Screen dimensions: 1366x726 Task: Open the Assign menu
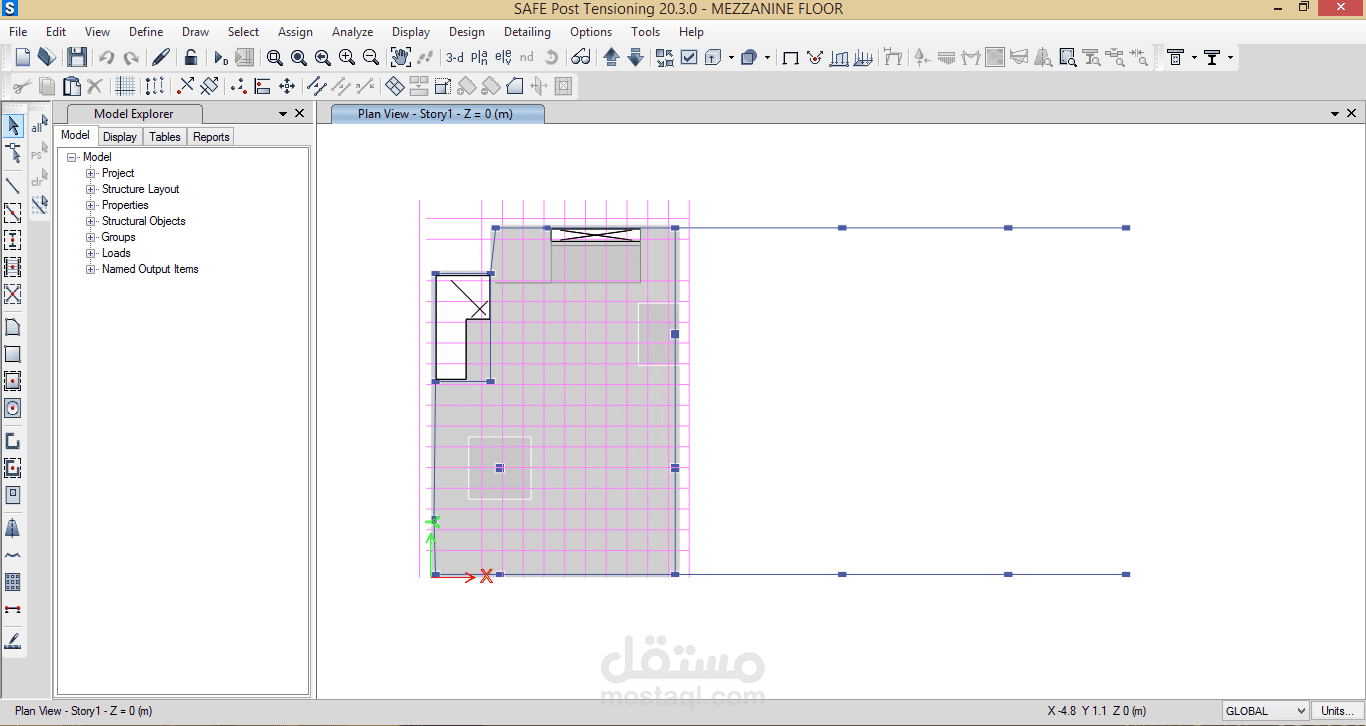pos(295,32)
